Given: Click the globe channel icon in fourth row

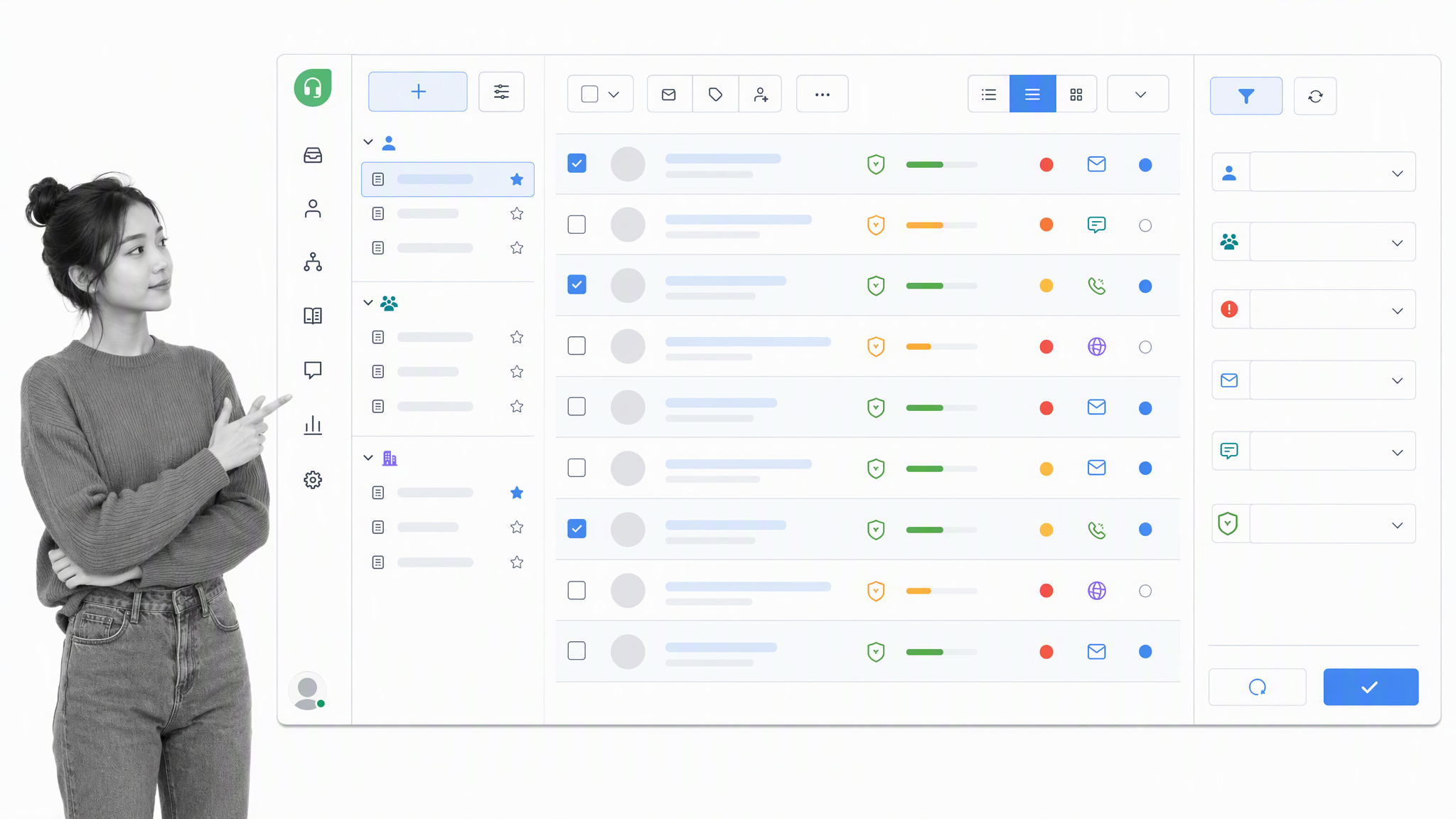Looking at the screenshot, I should pyautogui.click(x=1097, y=346).
